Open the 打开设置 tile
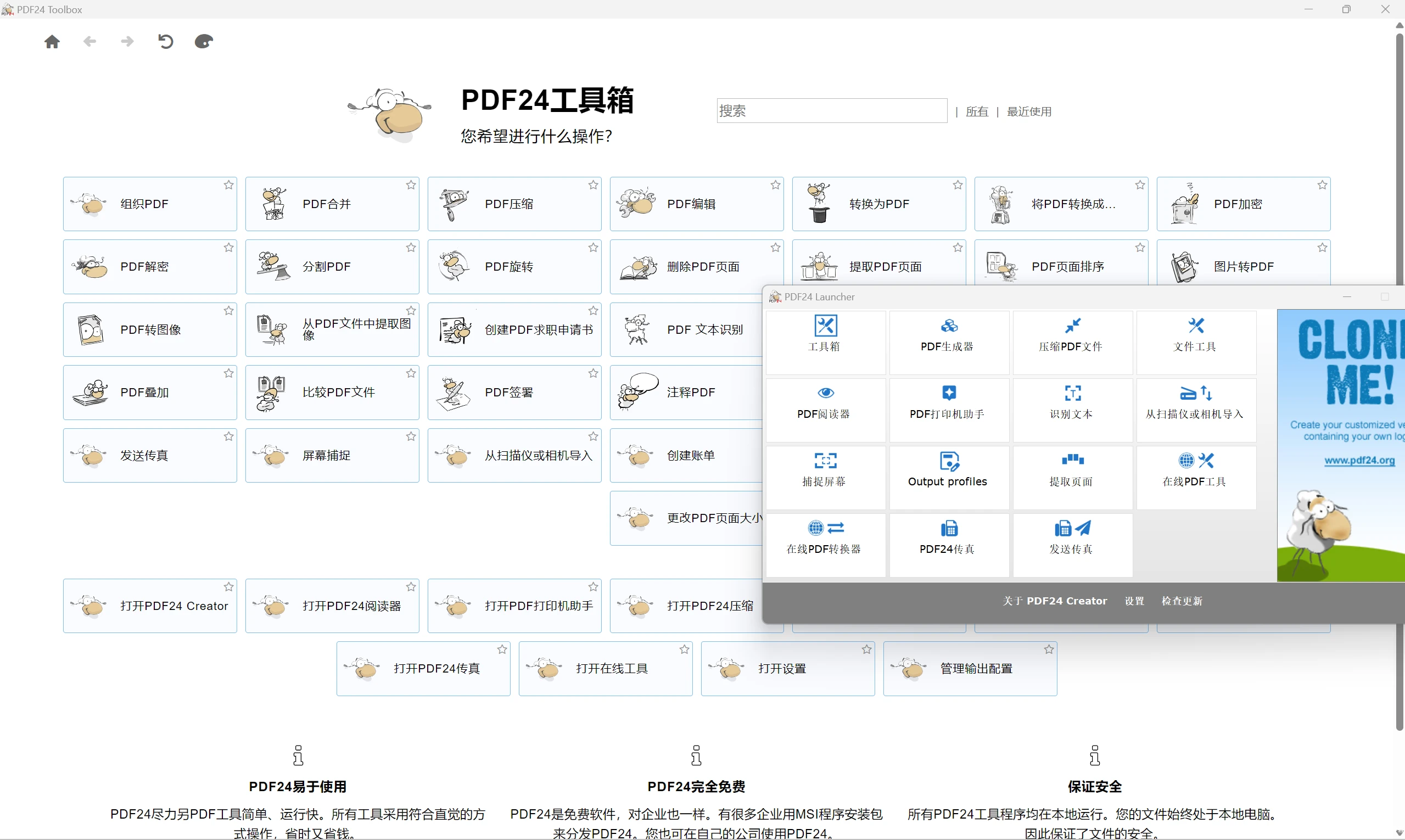 788,669
